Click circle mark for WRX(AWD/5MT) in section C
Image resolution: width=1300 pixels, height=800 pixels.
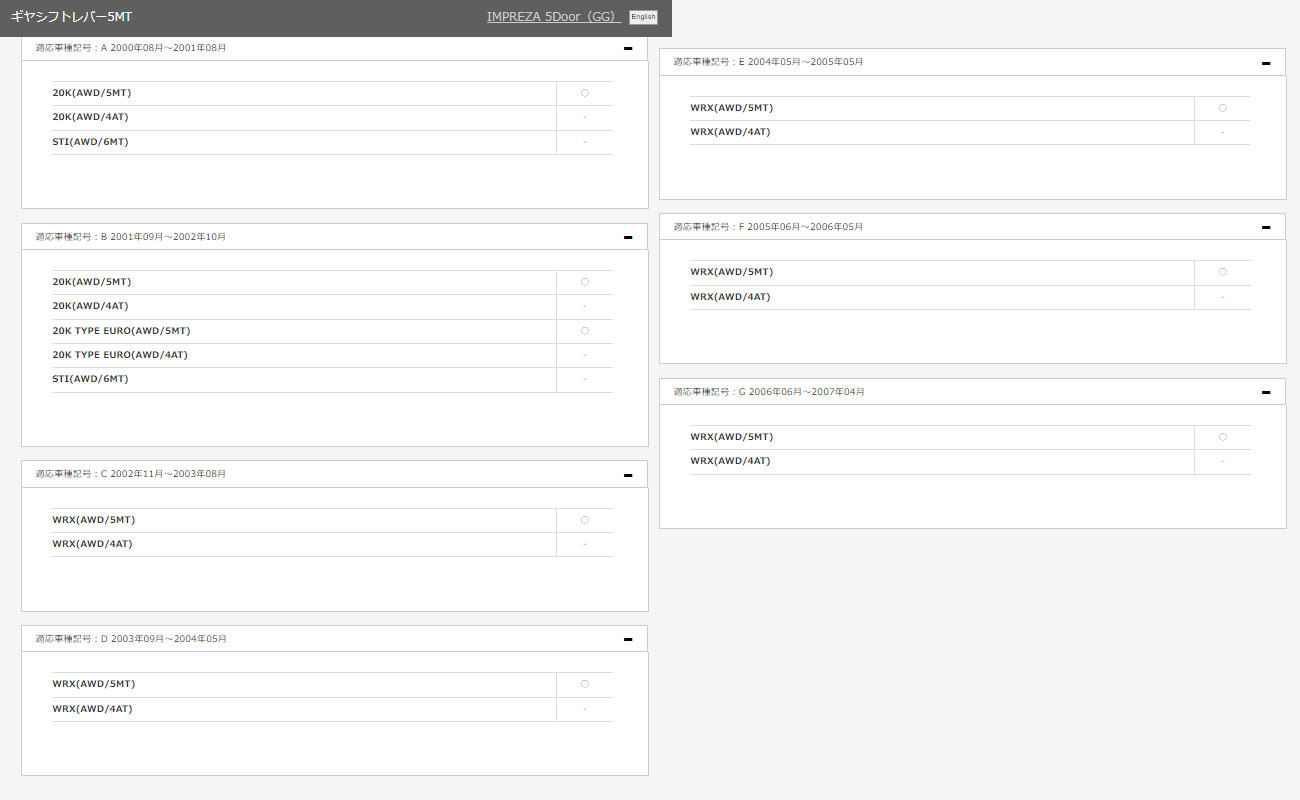pyautogui.click(x=585, y=520)
